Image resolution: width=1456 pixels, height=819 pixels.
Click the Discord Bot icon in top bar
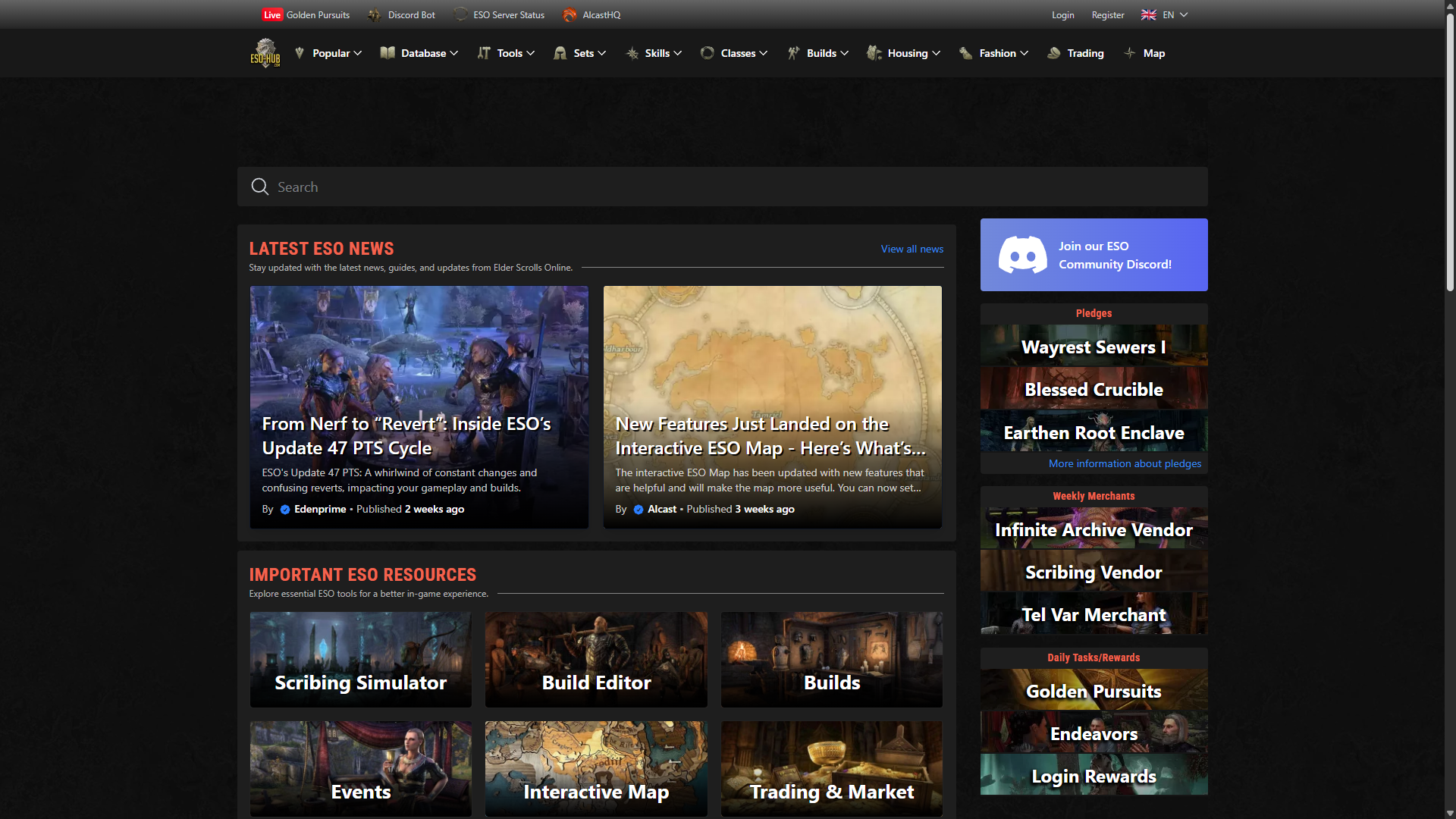coord(375,15)
